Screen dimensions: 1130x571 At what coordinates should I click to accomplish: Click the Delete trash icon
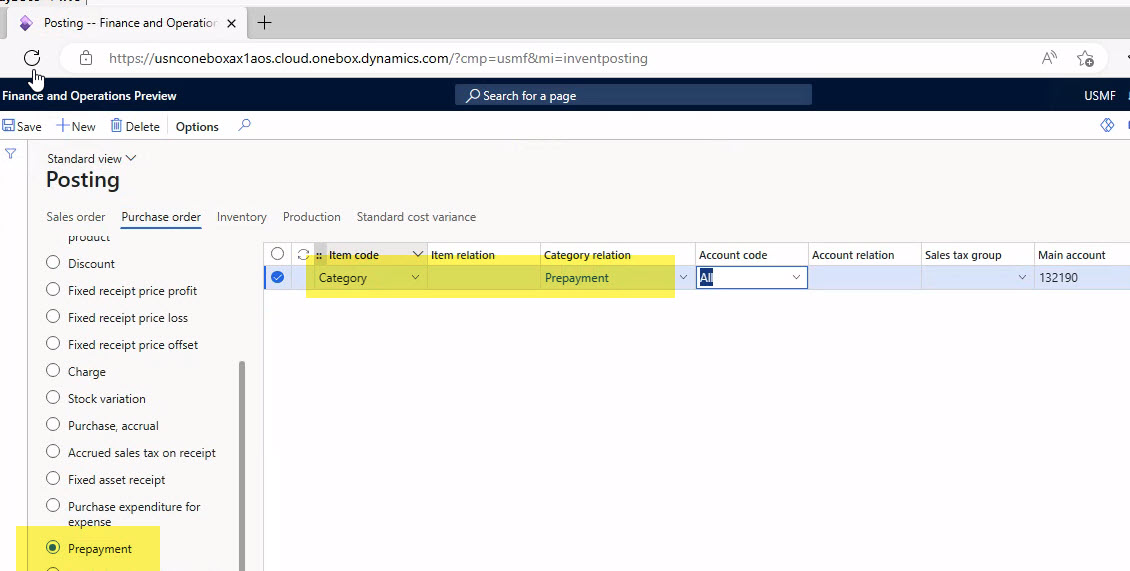(x=117, y=126)
